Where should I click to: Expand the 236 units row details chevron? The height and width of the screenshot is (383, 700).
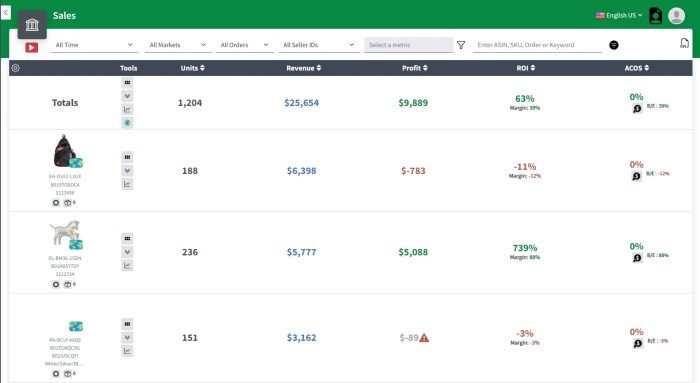[x=127, y=252]
